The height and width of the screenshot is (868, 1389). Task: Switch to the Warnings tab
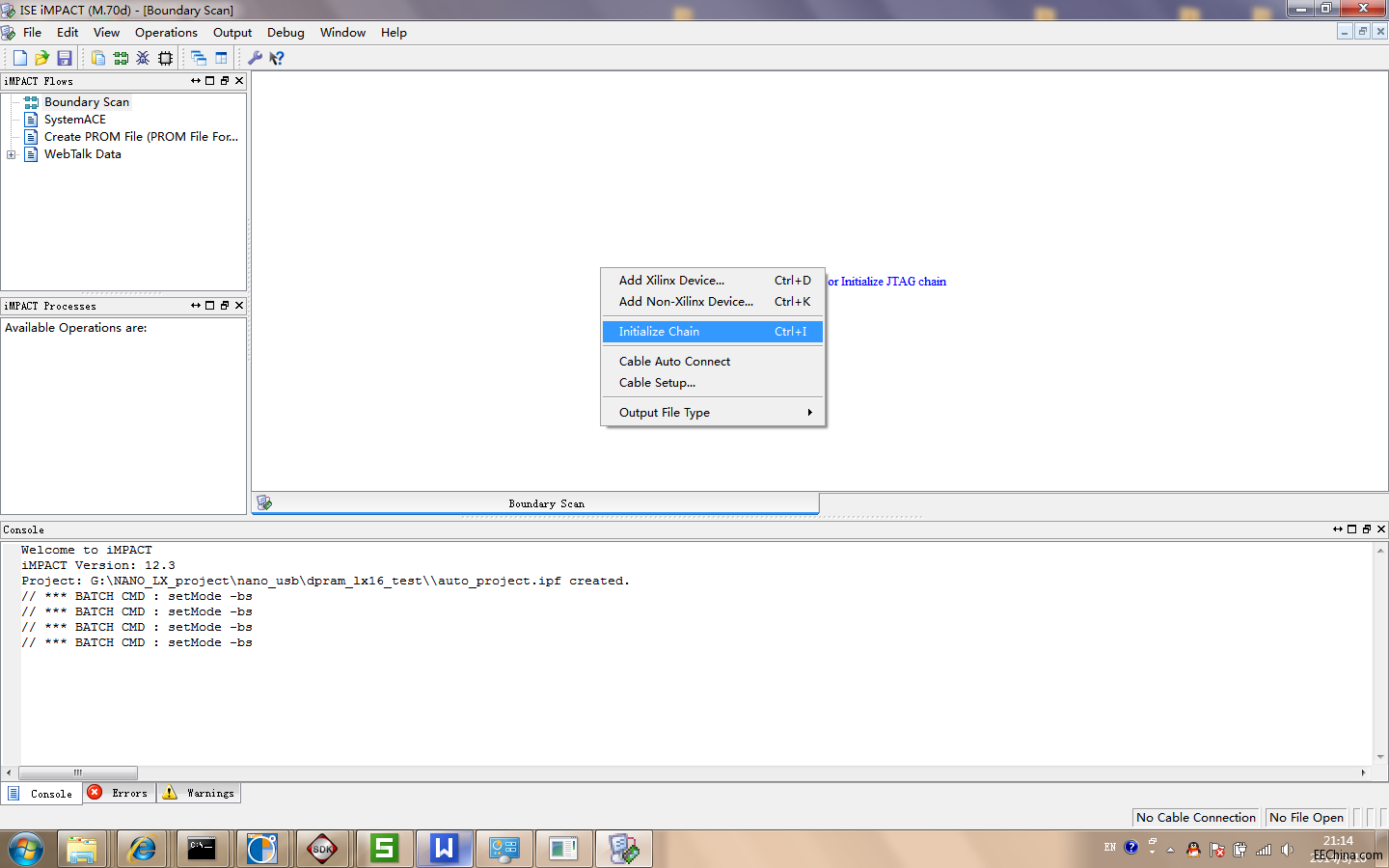pyautogui.click(x=199, y=793)
